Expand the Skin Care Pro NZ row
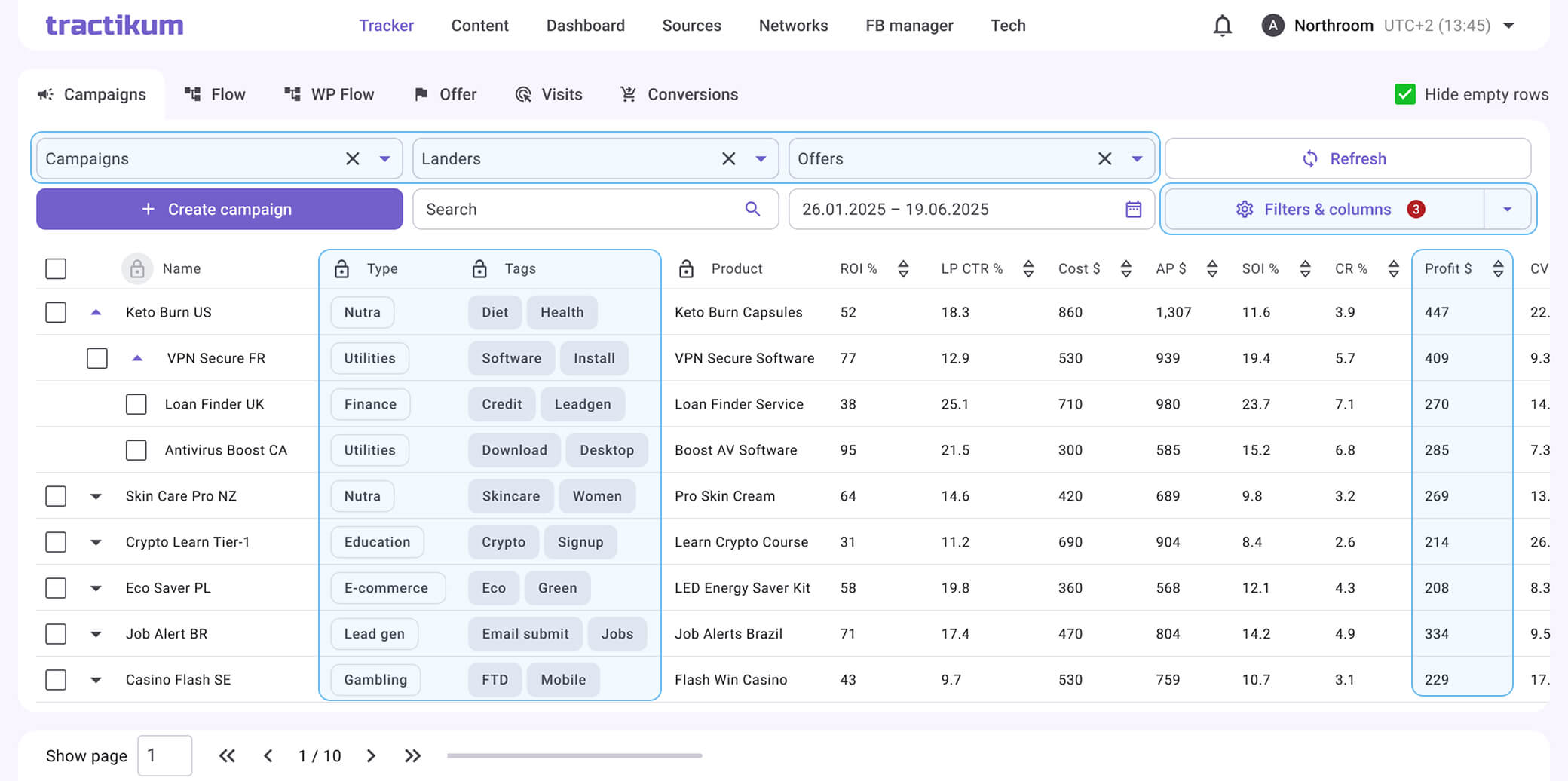Image resolution: width=1568 pixels, height=781 pixels. click(x=96, y=496)
